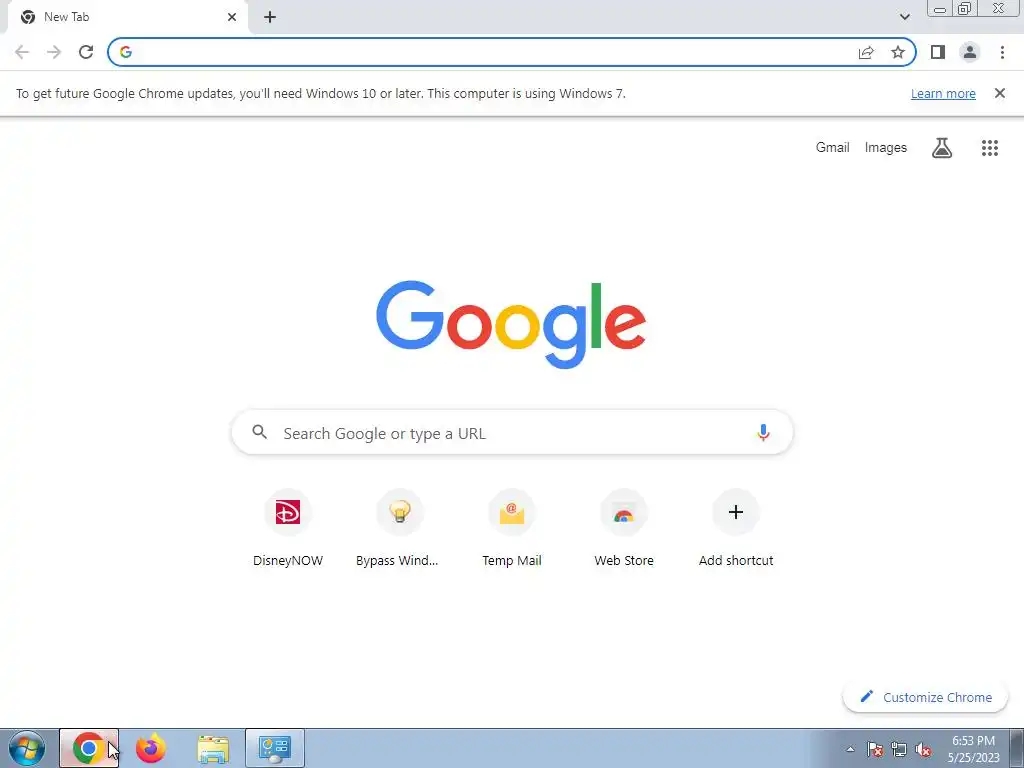The image size is (1024, 768).
Task: Click the Action Center flag icon
Action: 875,749
